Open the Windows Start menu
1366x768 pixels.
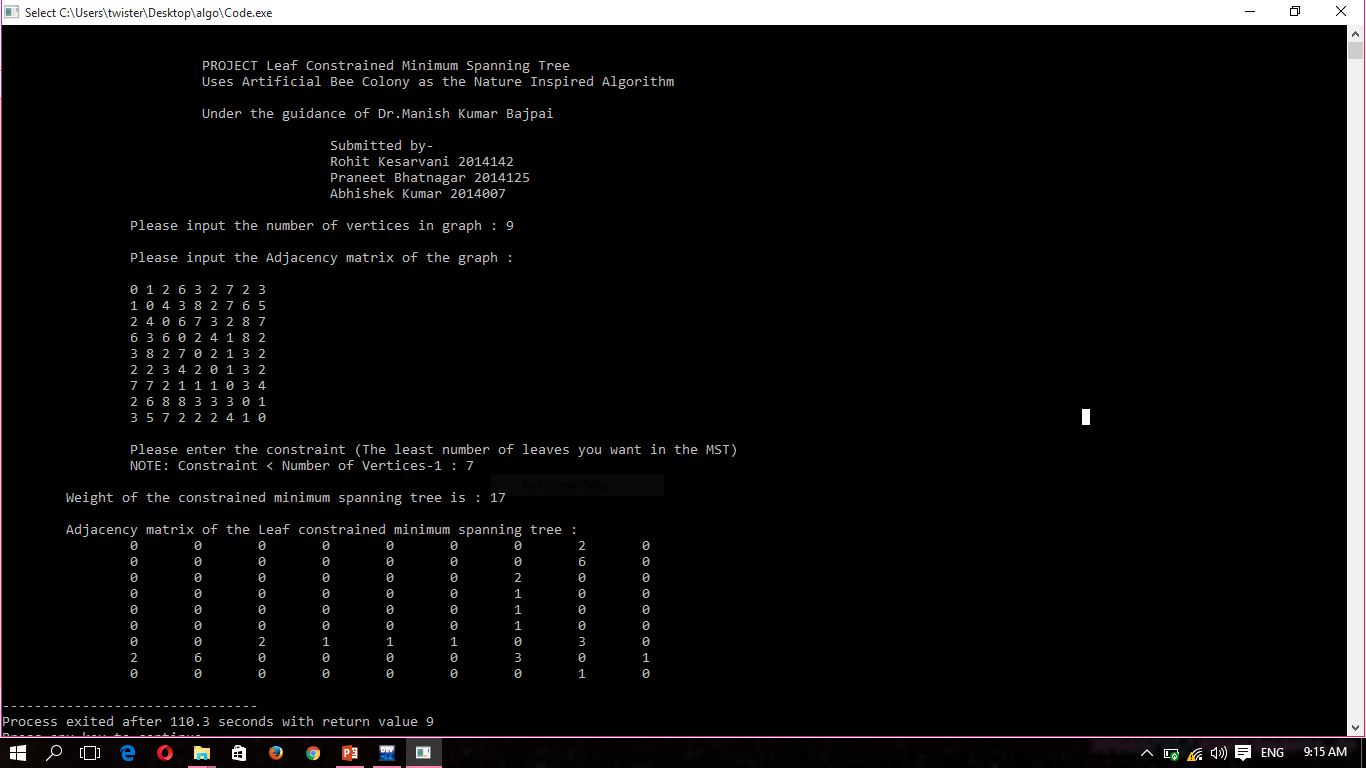click(x=17, y=752)
